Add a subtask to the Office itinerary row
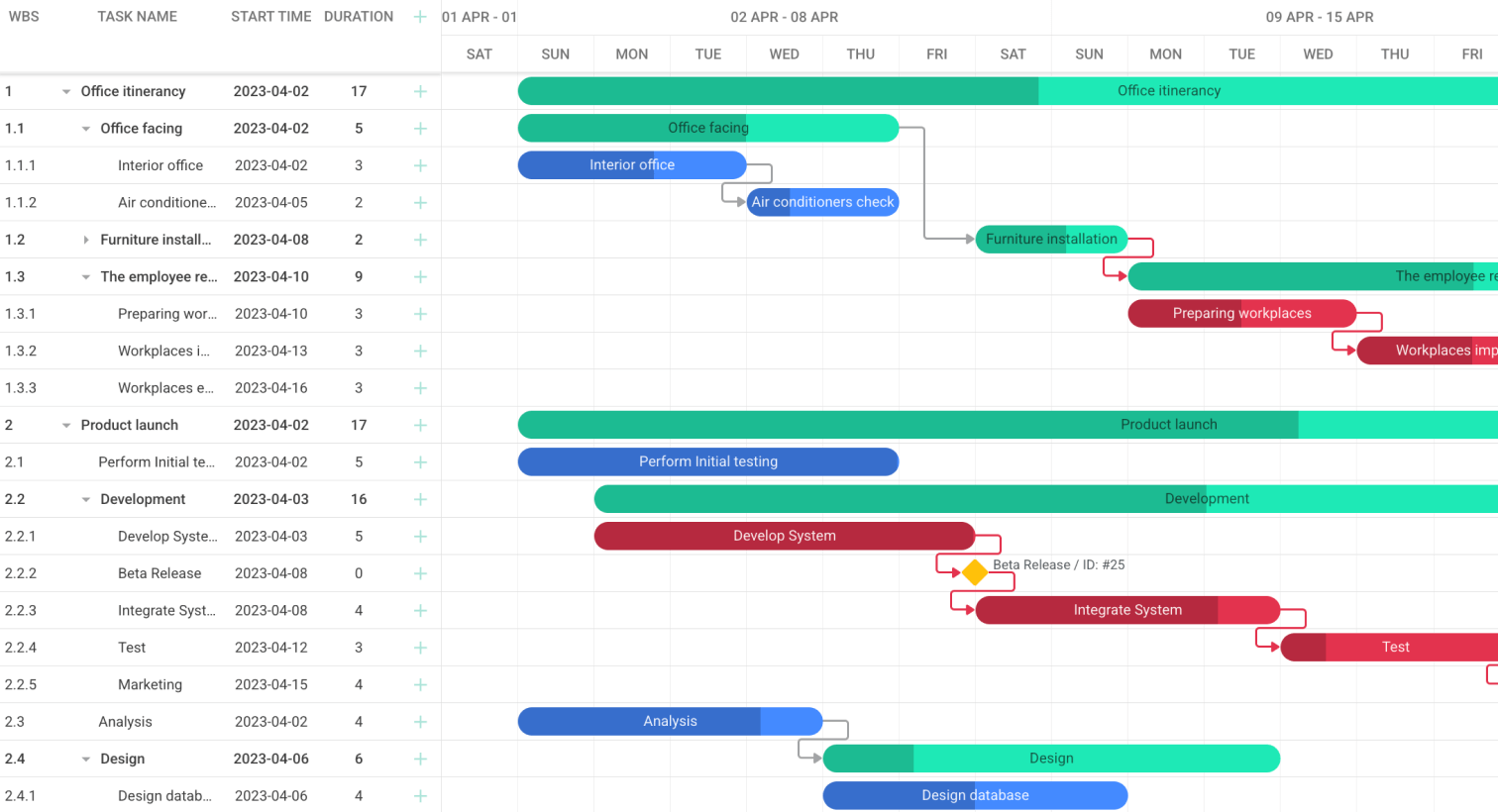Viewport: 1498px width, 812px height. (x=420, y=91)
